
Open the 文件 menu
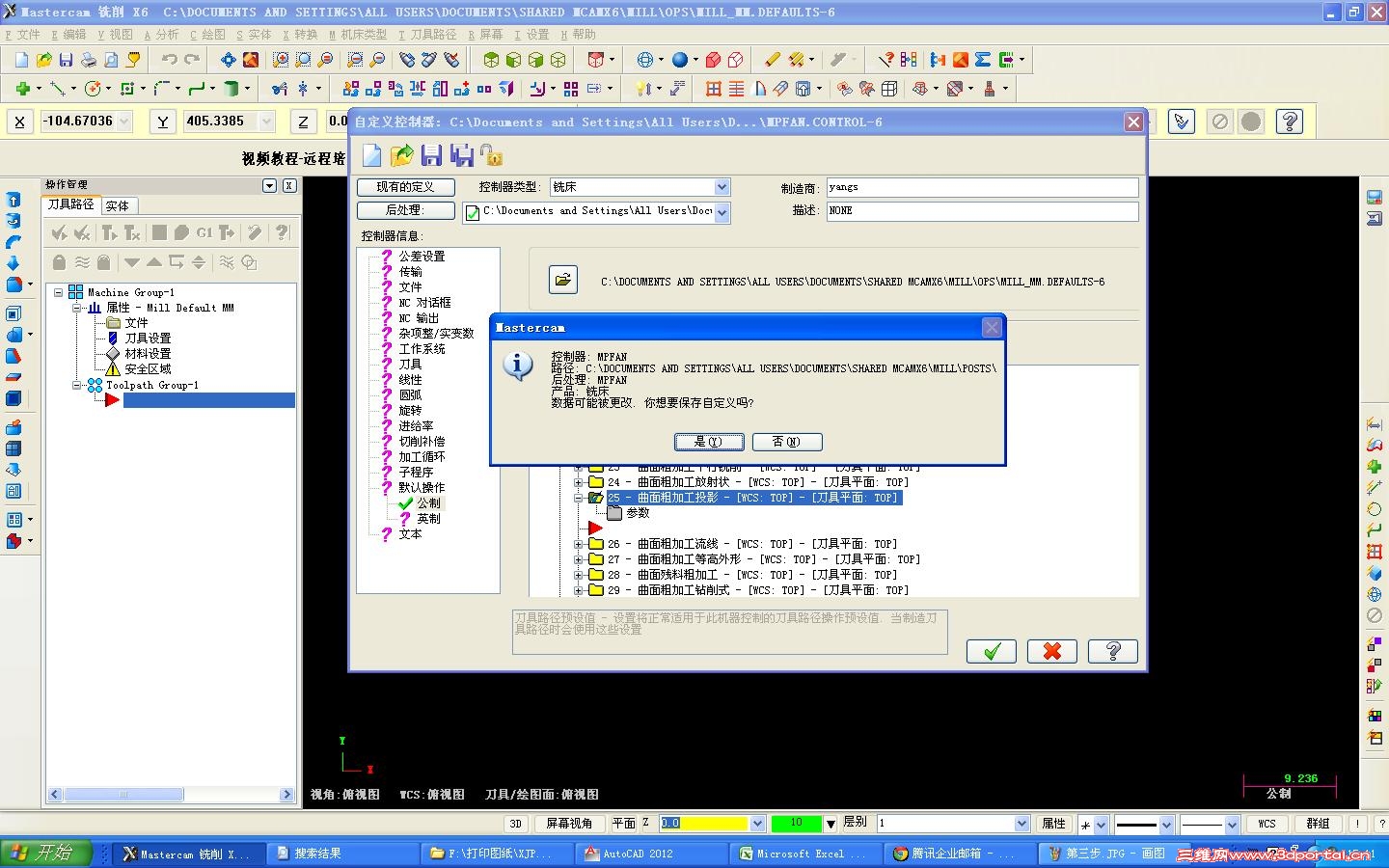(22, 35)
